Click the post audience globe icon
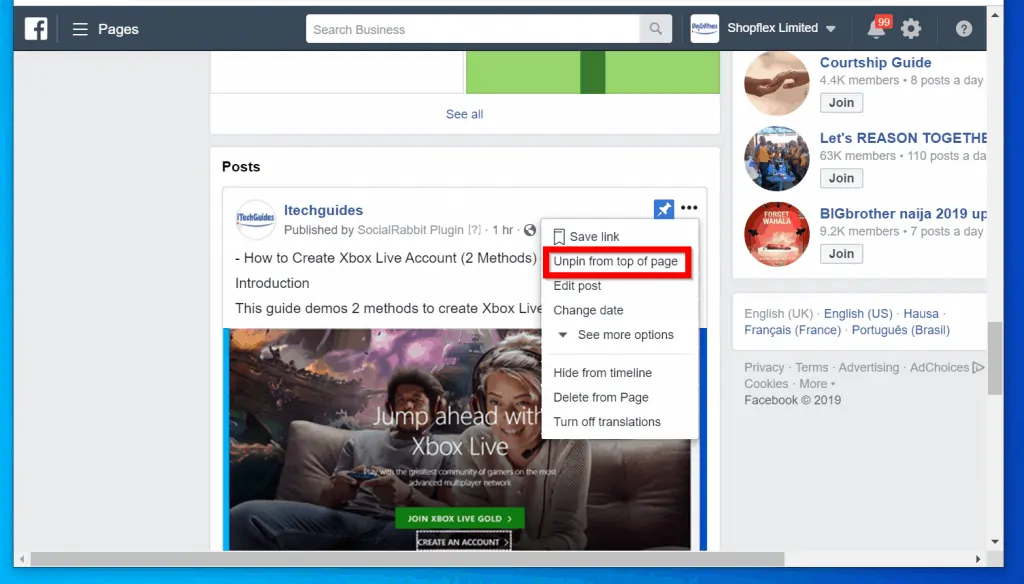1024x584 pixels. 529,229
